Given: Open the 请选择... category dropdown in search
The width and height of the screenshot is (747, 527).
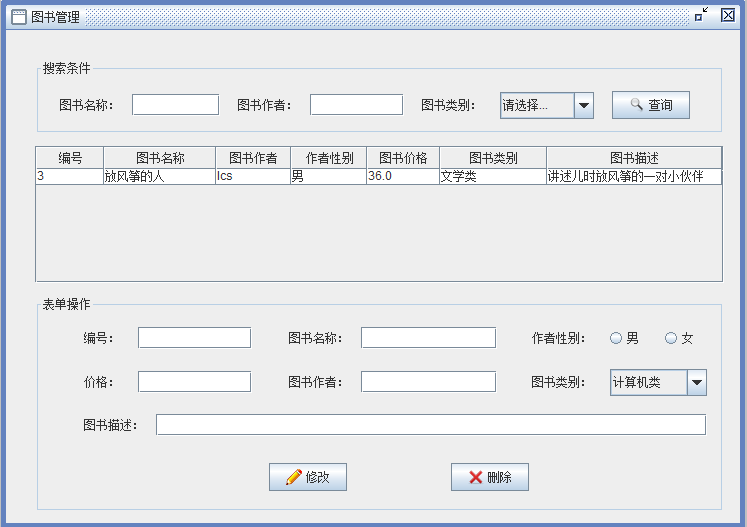Looking at the screenshot, I should (546, 105).
